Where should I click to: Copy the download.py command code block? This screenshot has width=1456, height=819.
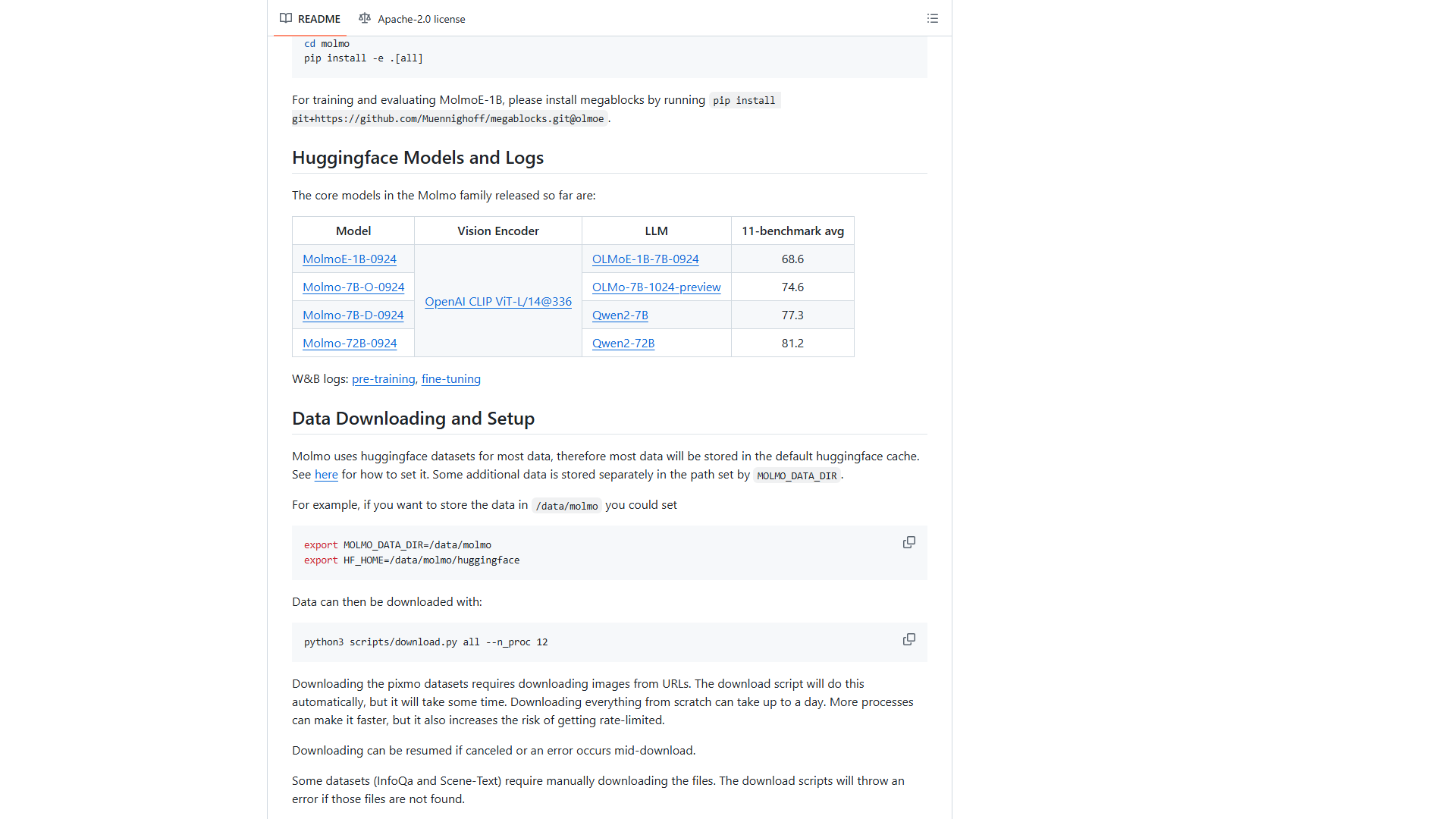(908, 640)
